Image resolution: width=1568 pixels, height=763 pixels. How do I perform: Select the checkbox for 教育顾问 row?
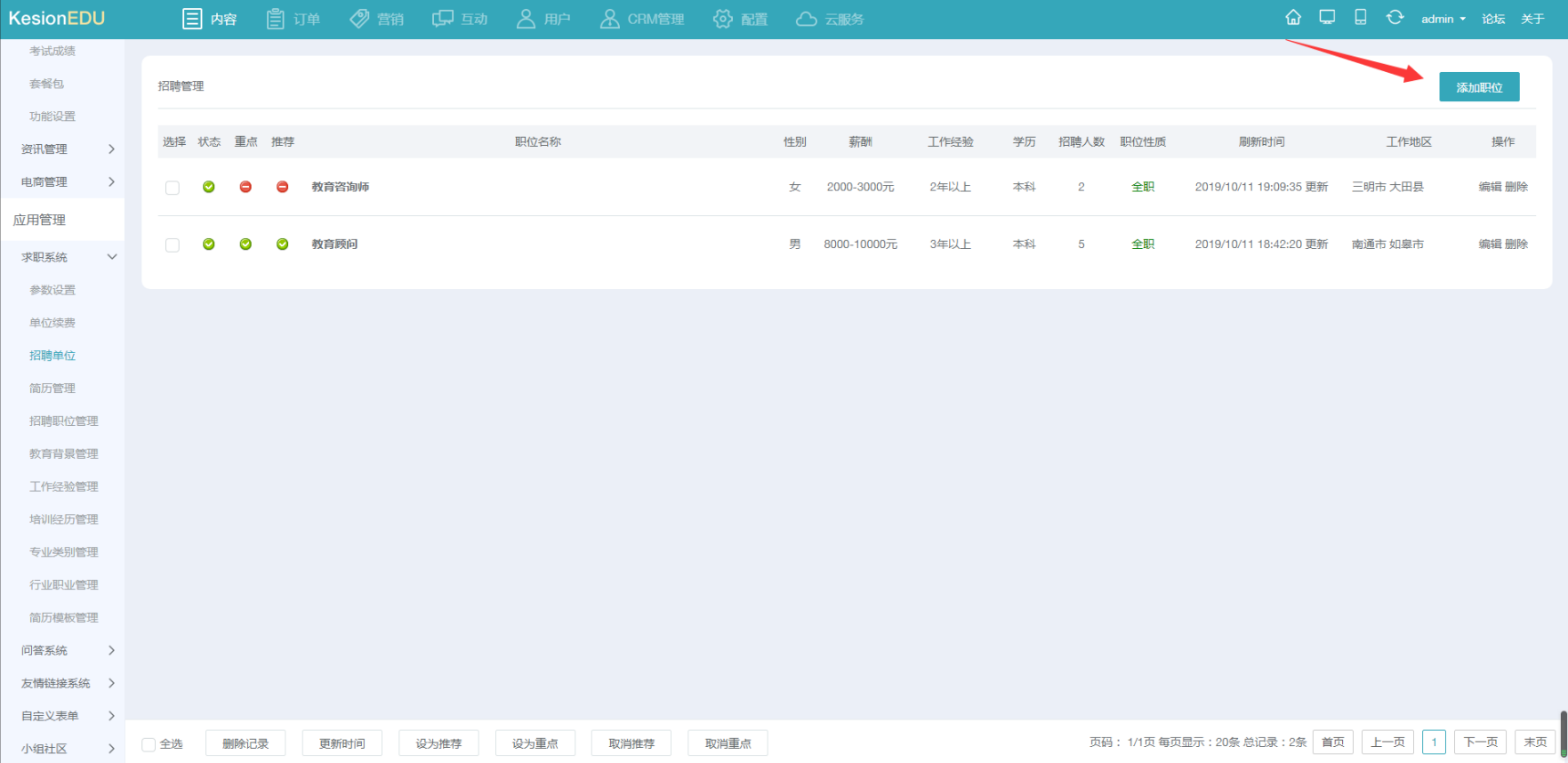coord(173,245)
